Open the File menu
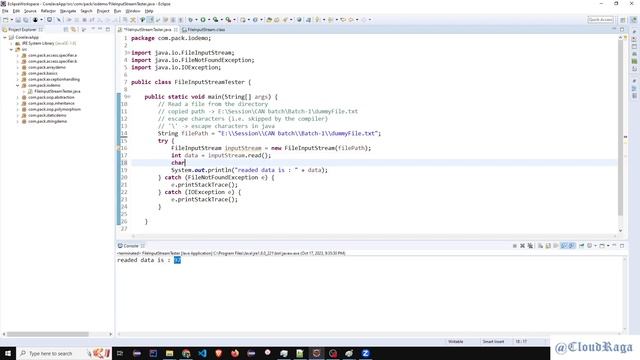Screen dimensions: 640x360 point(5,11)
